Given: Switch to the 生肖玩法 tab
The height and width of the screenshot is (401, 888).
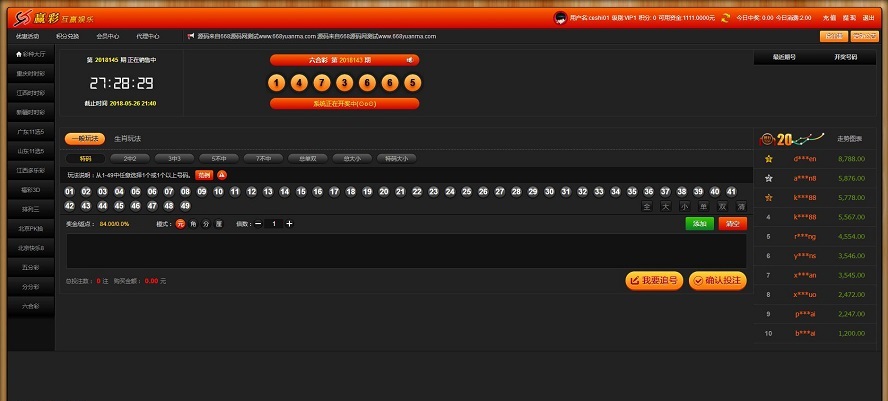Looking at the screenshot, I should [127, 138].
